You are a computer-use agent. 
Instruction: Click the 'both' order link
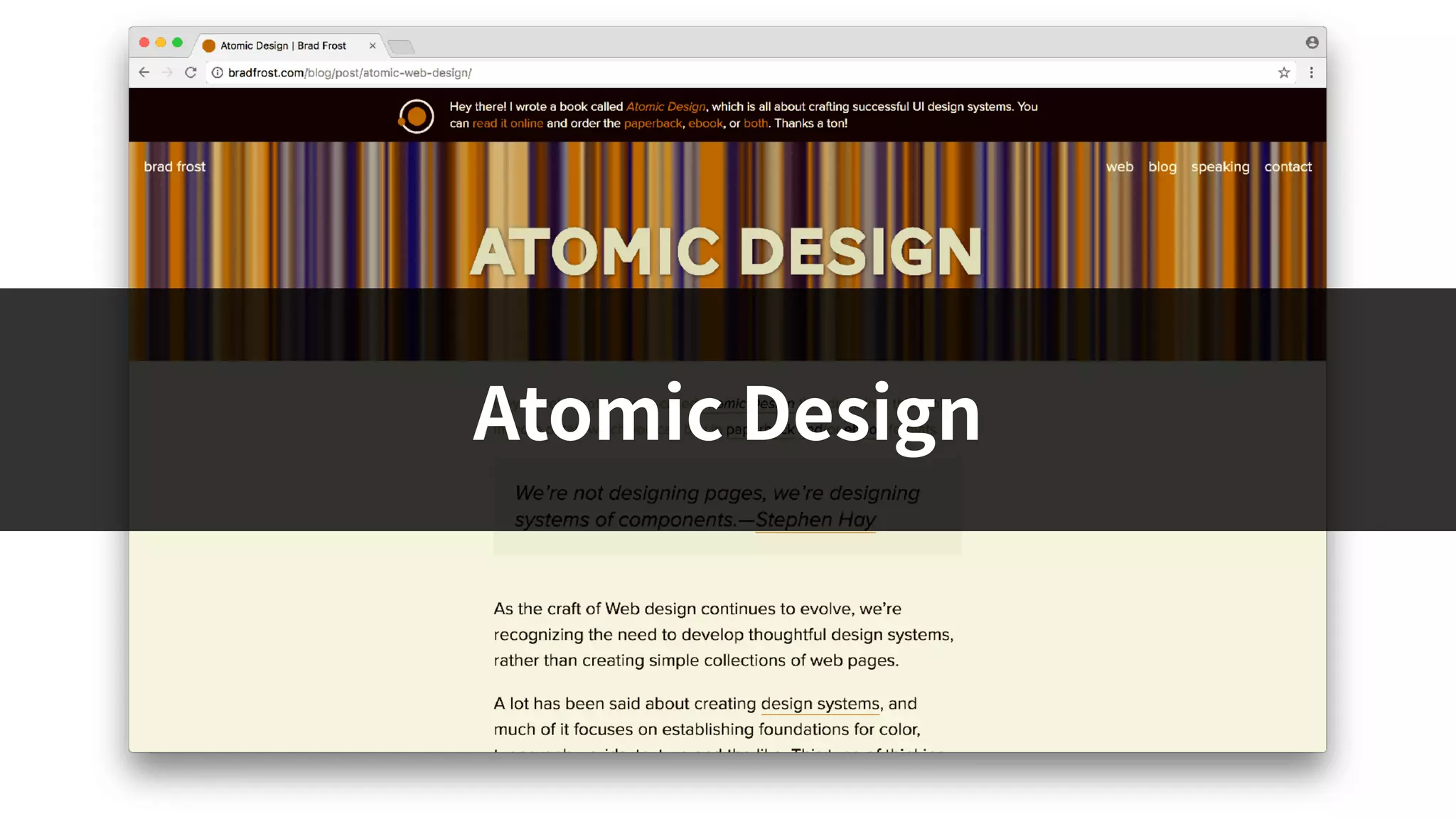point(756,124)
